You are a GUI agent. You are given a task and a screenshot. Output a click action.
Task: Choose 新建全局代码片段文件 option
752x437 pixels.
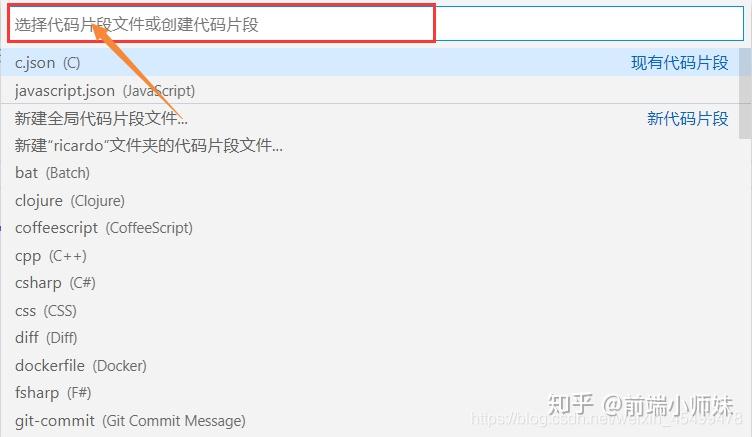coord(370,118)
